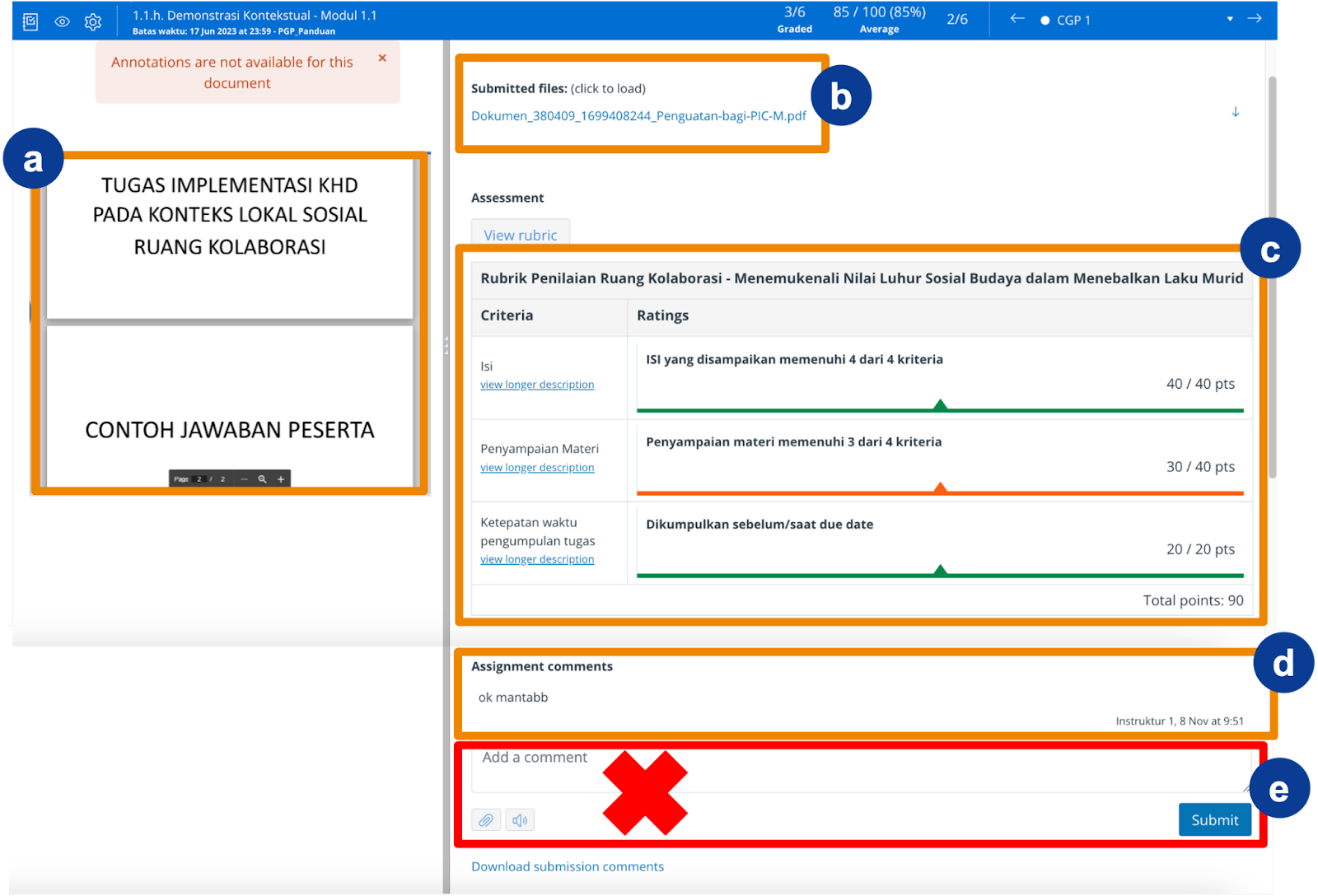Open the gradebook icon in top bar
Image resolution: width=1318 pixels, height=896 pixels.
(x=30, y=21)
